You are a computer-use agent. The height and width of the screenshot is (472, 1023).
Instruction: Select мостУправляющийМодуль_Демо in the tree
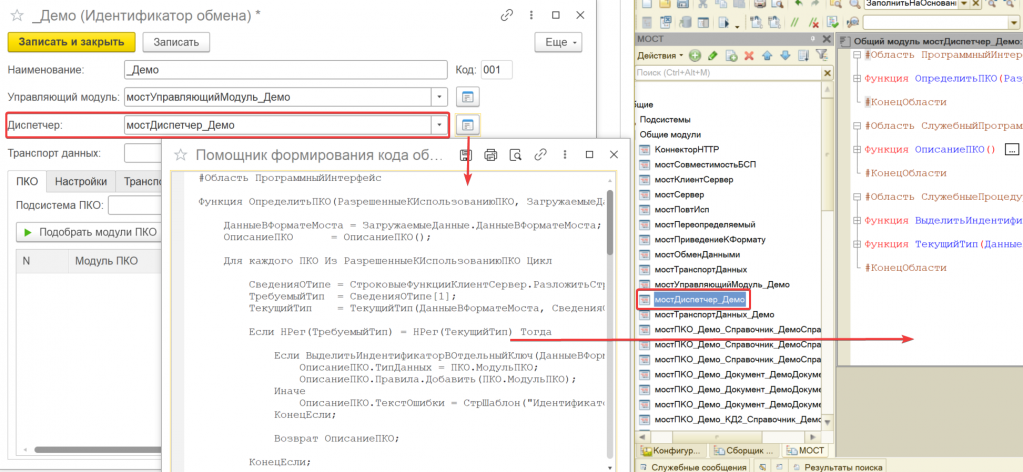pyautogui.click(x=721, y=285)
